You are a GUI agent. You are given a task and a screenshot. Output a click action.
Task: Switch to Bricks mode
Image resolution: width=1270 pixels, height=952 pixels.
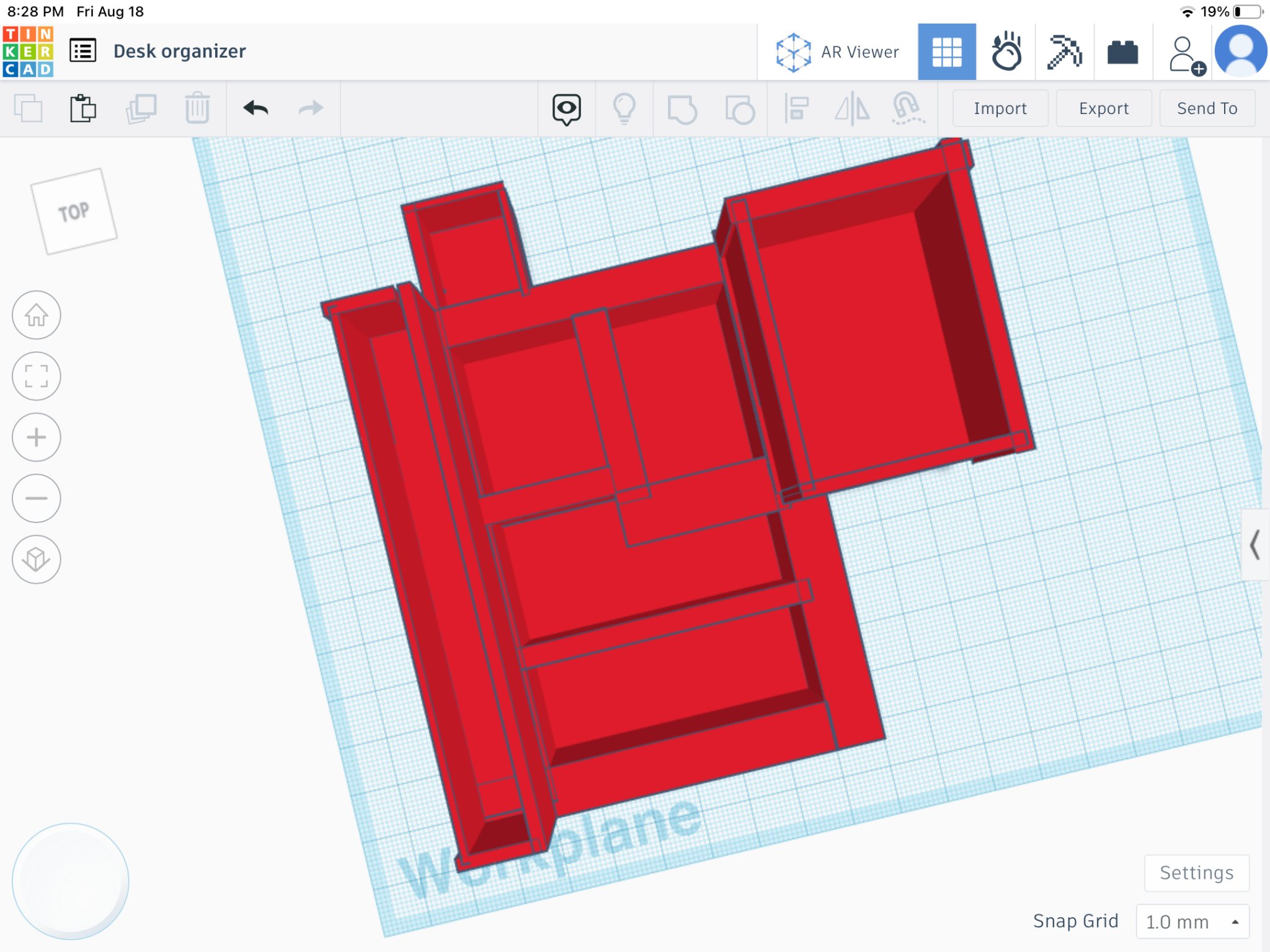coord(1122,53)
